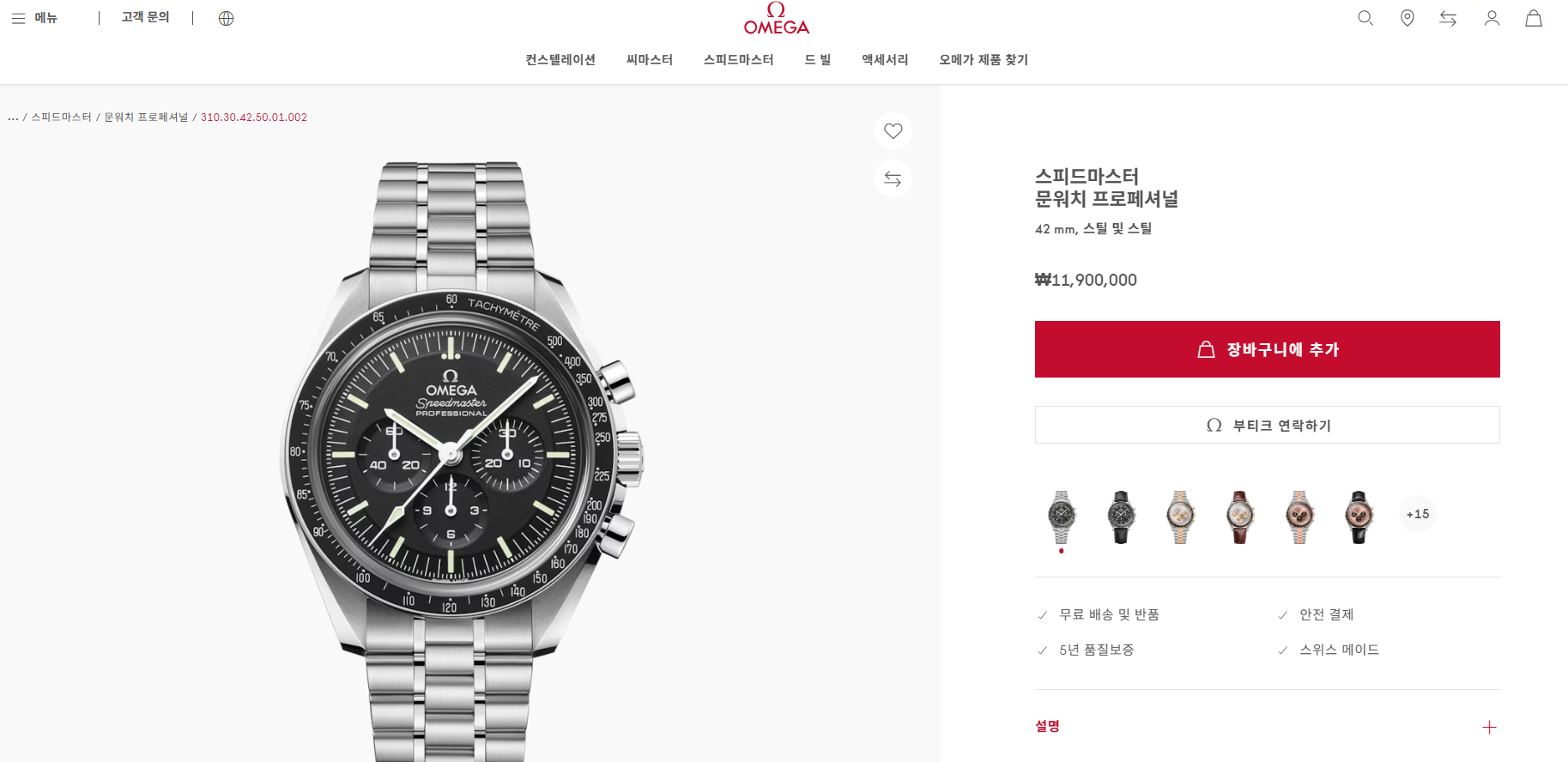Add watch to compare via arrows circle
1568x762 pixels.
click(893, 178)
